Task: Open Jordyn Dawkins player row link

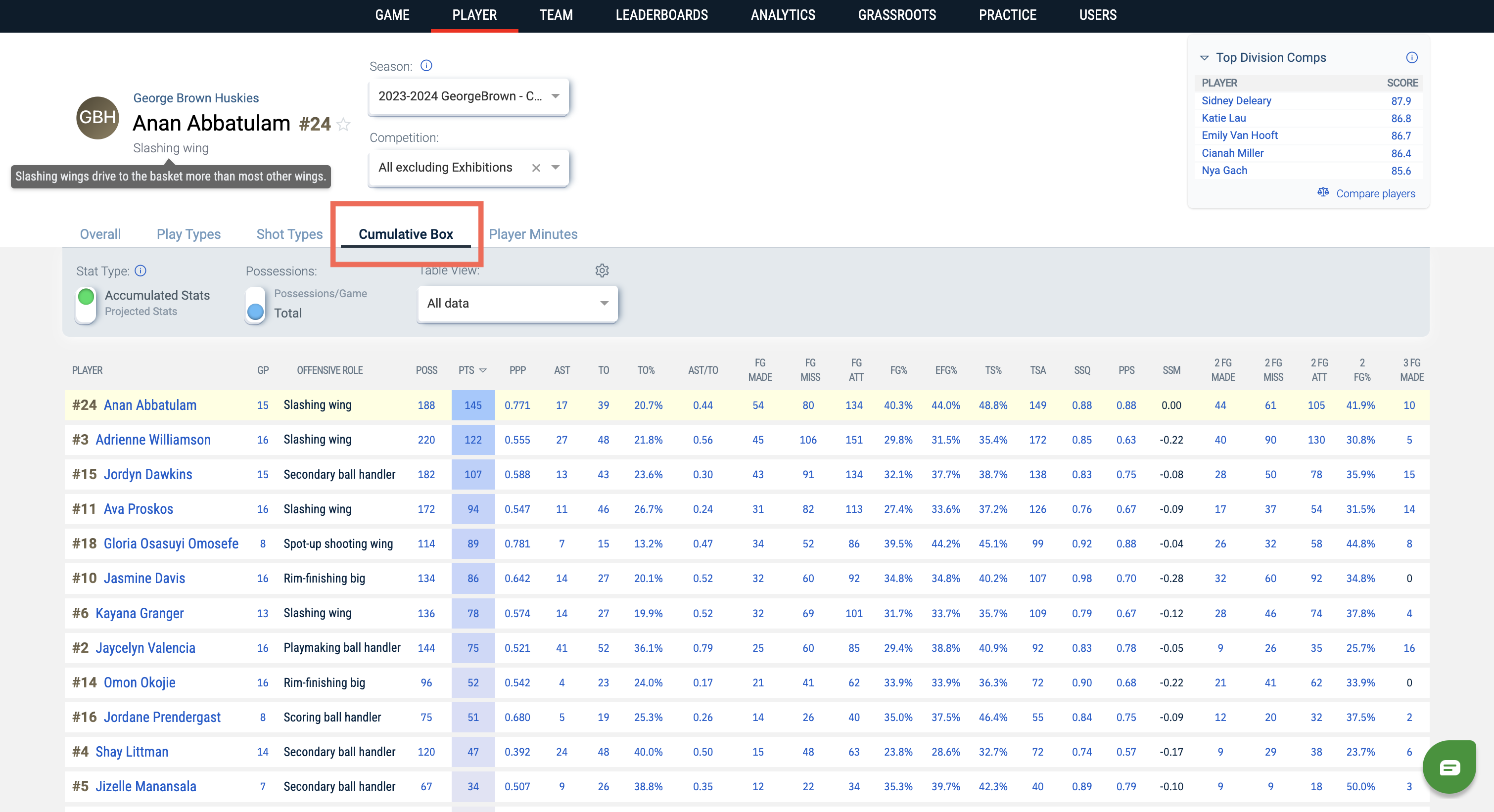Action: coord(147,474)
